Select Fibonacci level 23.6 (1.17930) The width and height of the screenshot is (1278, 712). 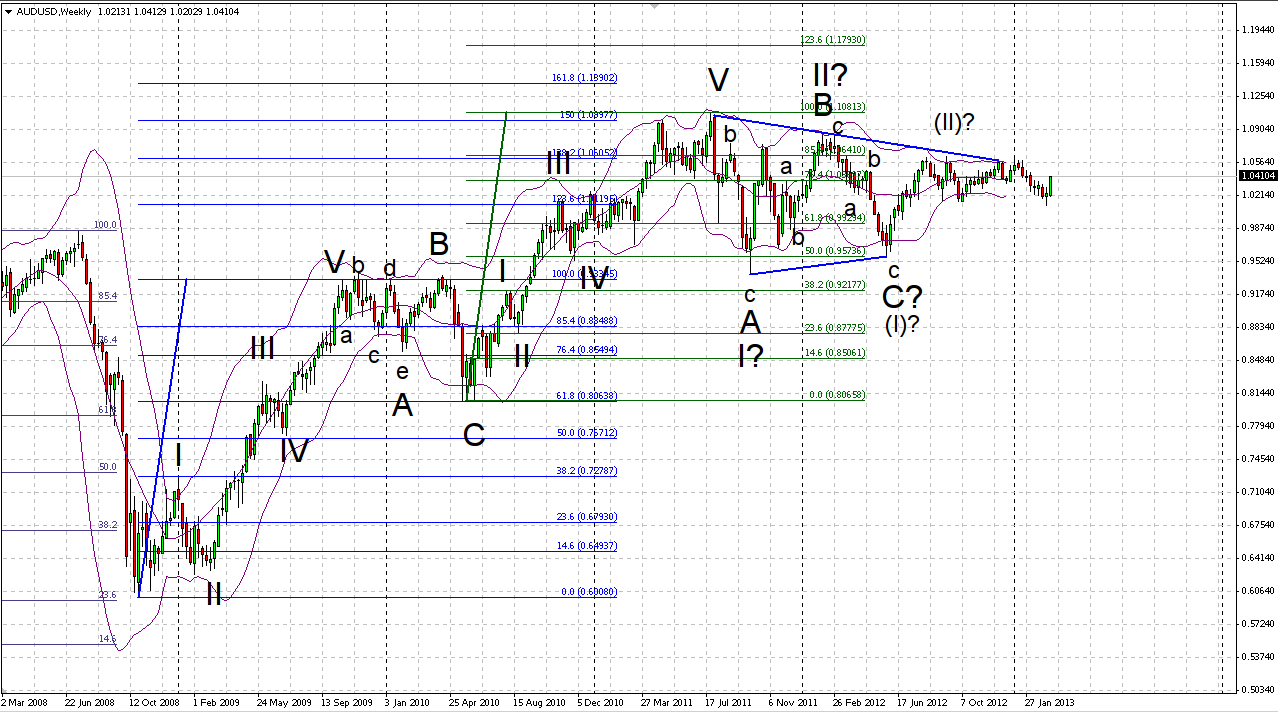coord(833,40)
